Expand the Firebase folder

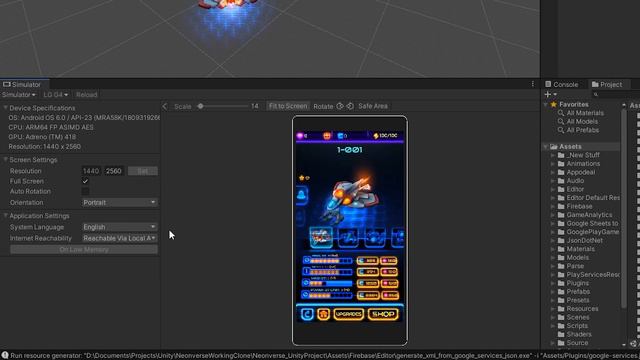coord(553,207)
